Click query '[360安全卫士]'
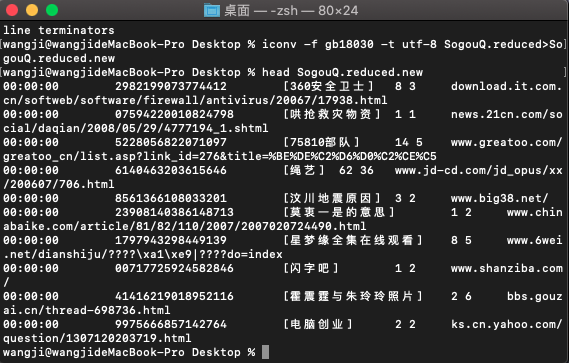The height and width of the screenshot is (363, 569). tap(328, 86)
